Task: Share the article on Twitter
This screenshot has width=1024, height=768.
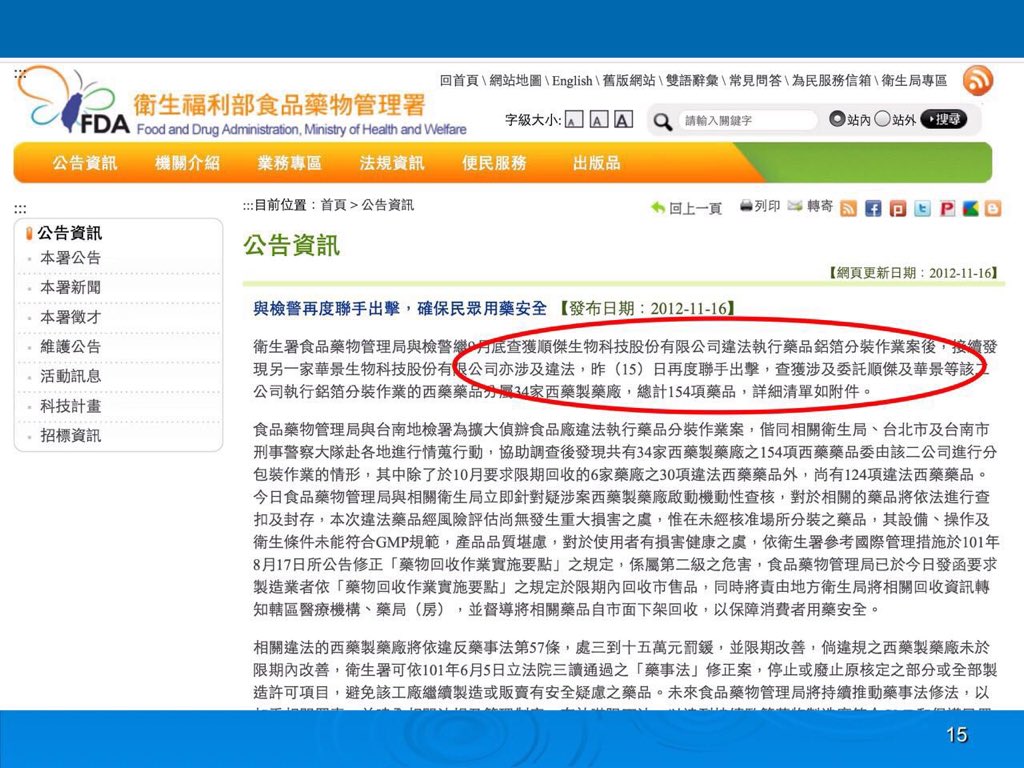Action: pyautogui.click(x=922, y=208)
